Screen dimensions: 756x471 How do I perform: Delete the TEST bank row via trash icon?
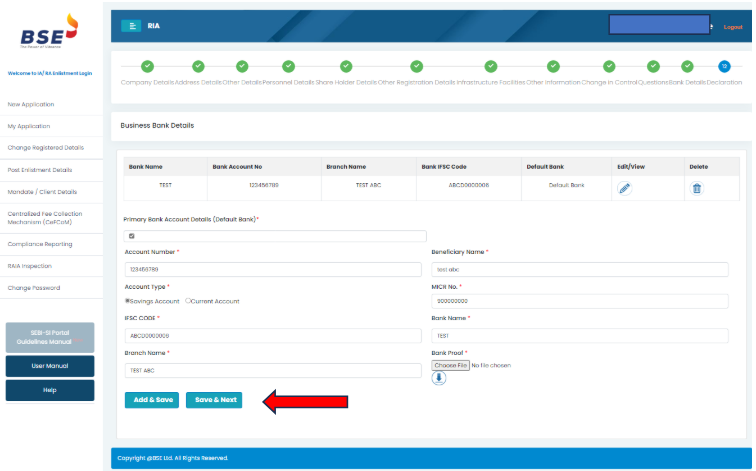697,187
